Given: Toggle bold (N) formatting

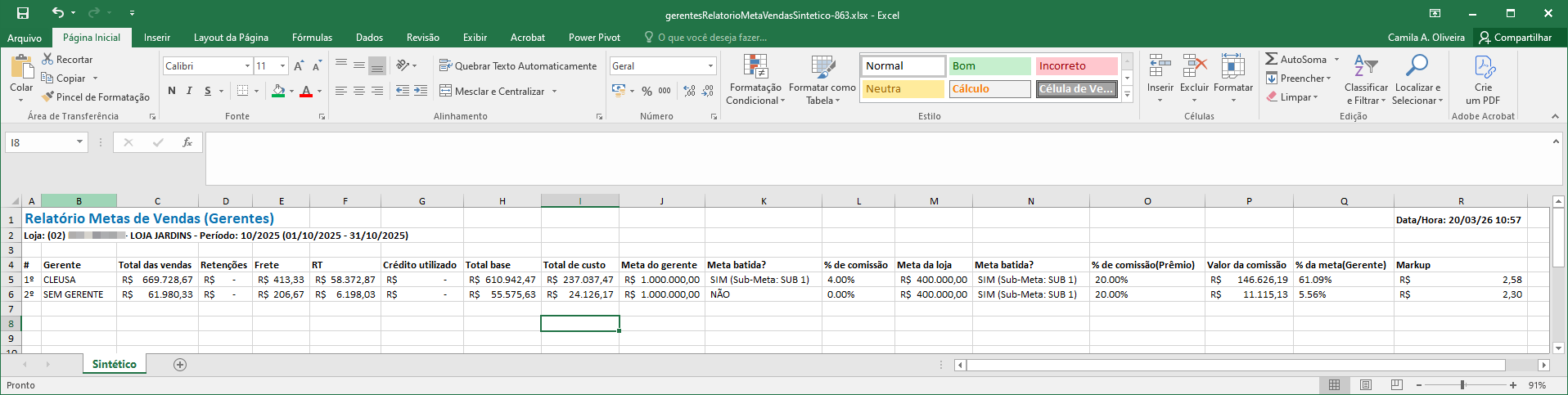Looking at the screenshot, I should pyautogui.click(x=172, y=91).
